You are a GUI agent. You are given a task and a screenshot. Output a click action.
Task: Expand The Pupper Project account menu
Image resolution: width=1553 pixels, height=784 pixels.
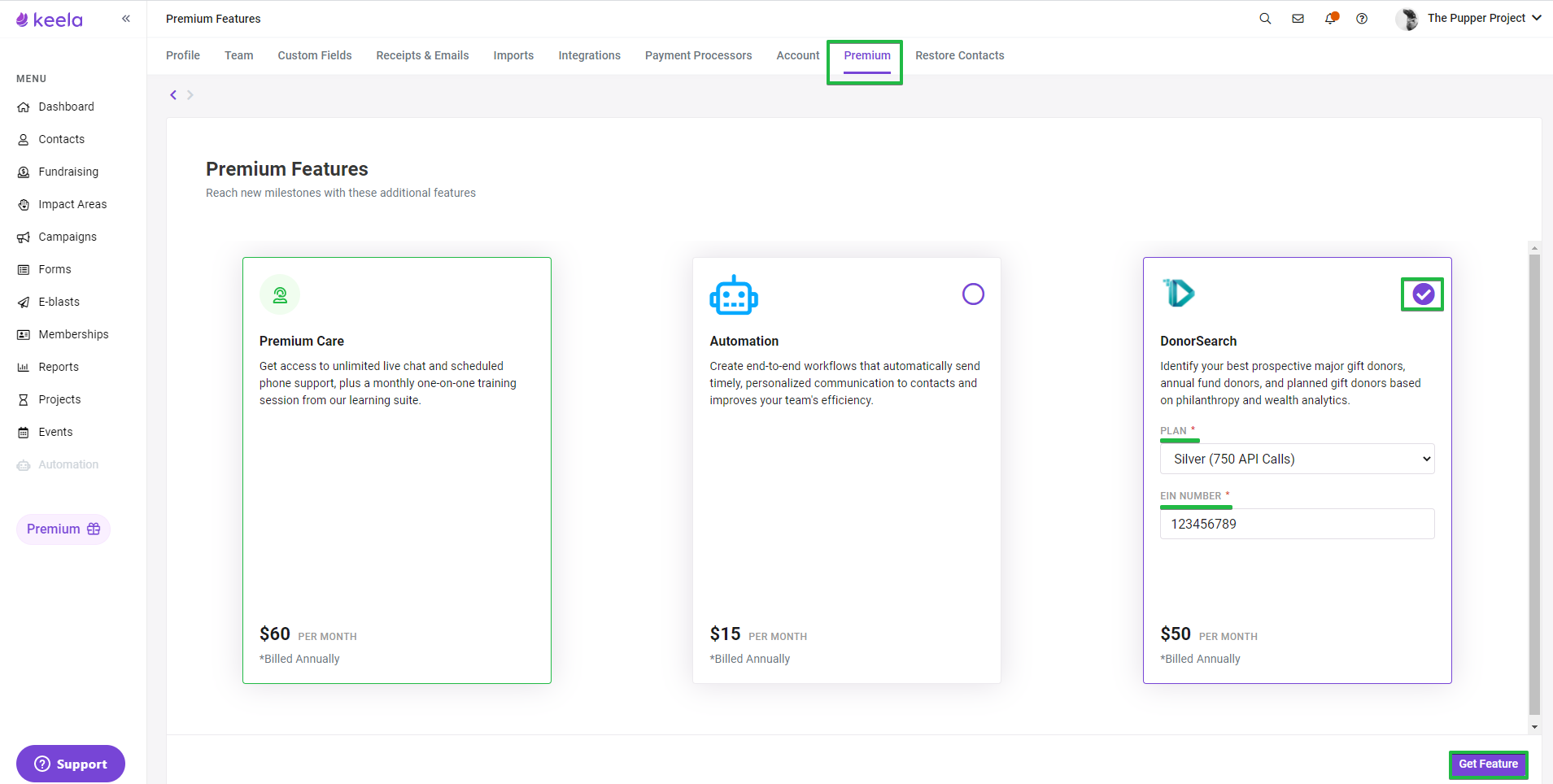(x=1484, y=18)
